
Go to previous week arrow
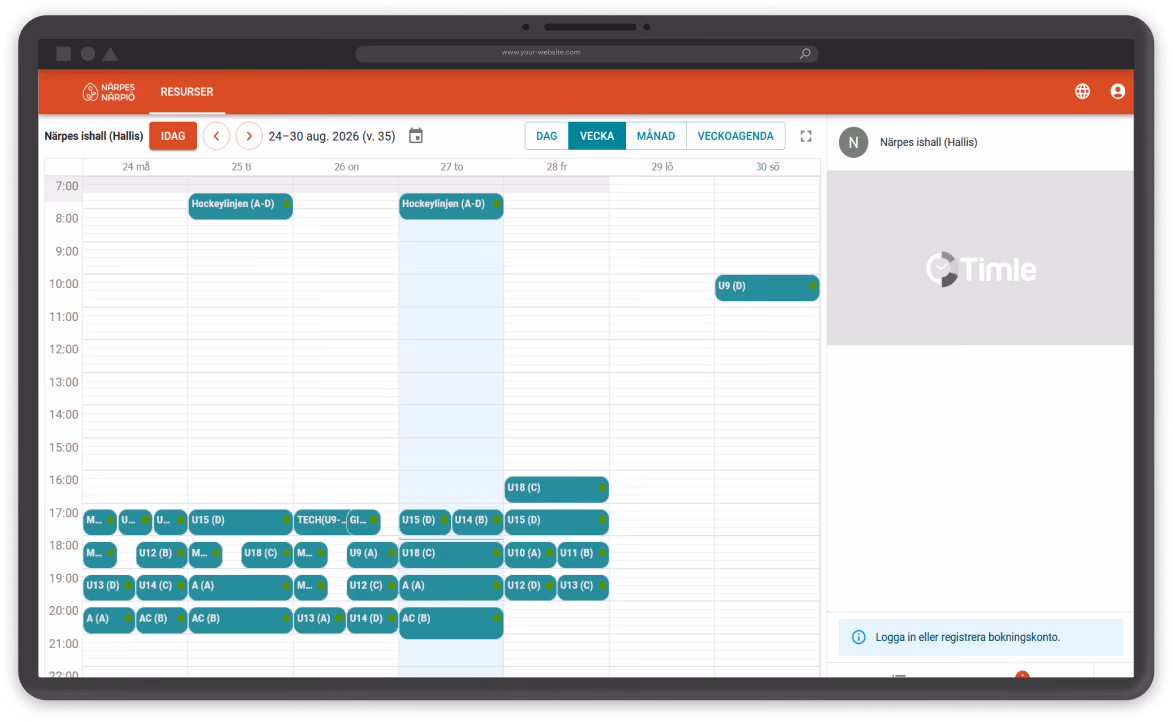[216, 136]
